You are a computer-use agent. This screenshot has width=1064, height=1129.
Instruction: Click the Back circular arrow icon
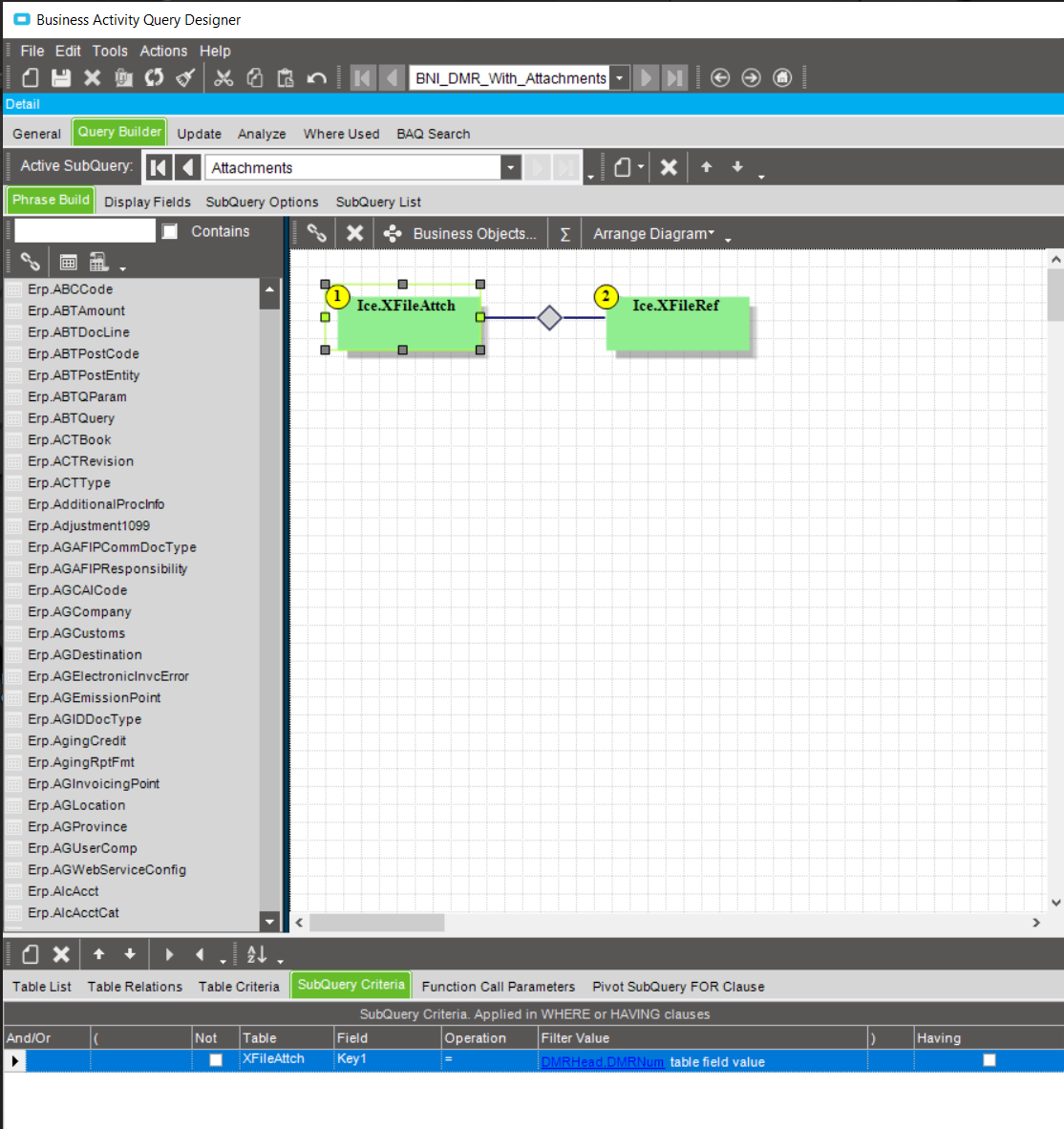click(x=720, y=77)
